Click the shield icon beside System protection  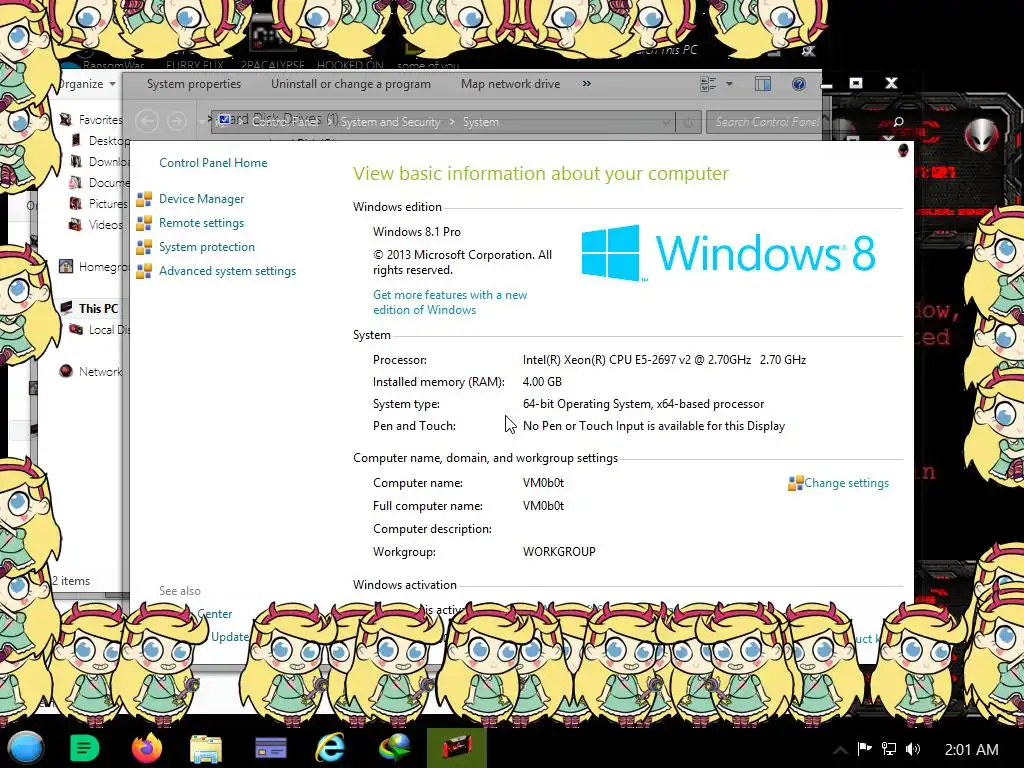point(144,248)
